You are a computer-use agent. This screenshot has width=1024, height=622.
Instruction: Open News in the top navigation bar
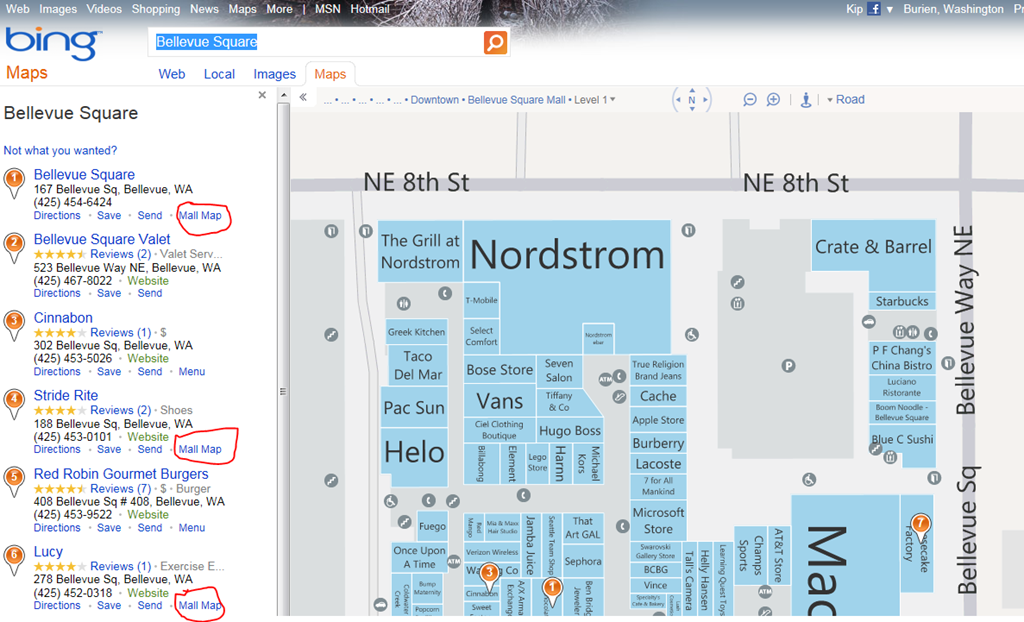tap(204, 9)
